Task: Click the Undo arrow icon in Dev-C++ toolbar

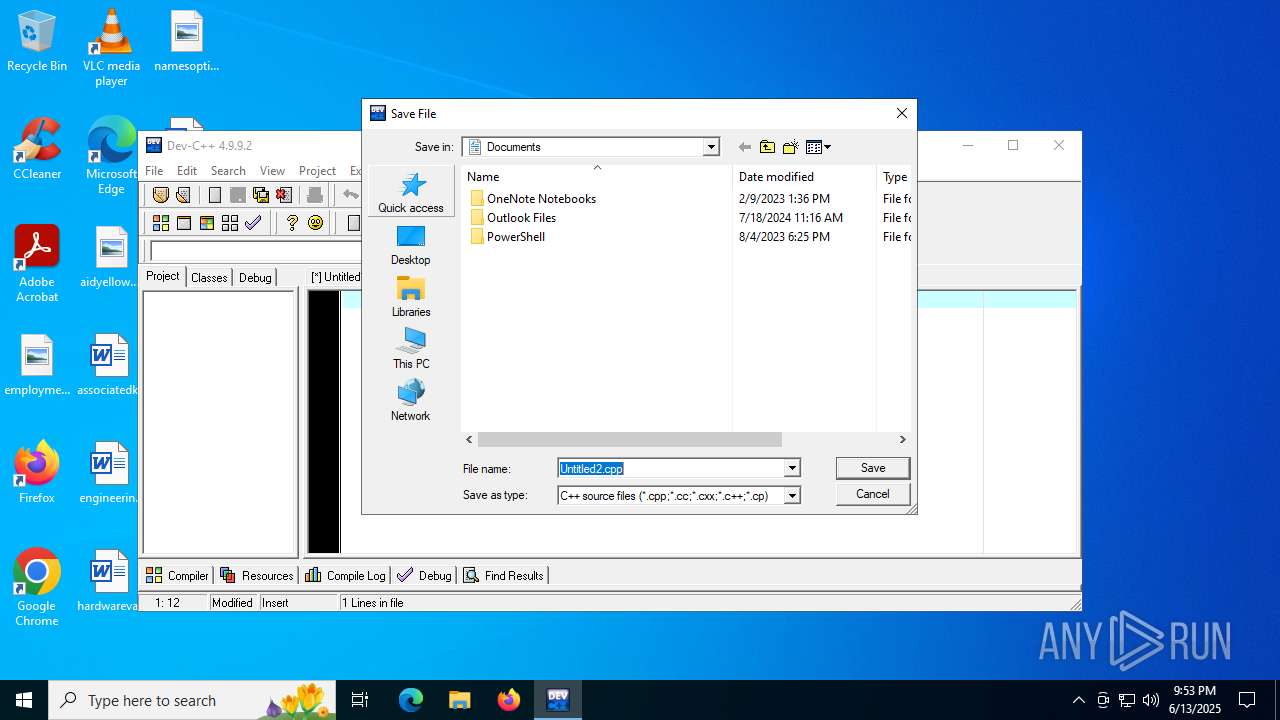Action: pos(350,195)
